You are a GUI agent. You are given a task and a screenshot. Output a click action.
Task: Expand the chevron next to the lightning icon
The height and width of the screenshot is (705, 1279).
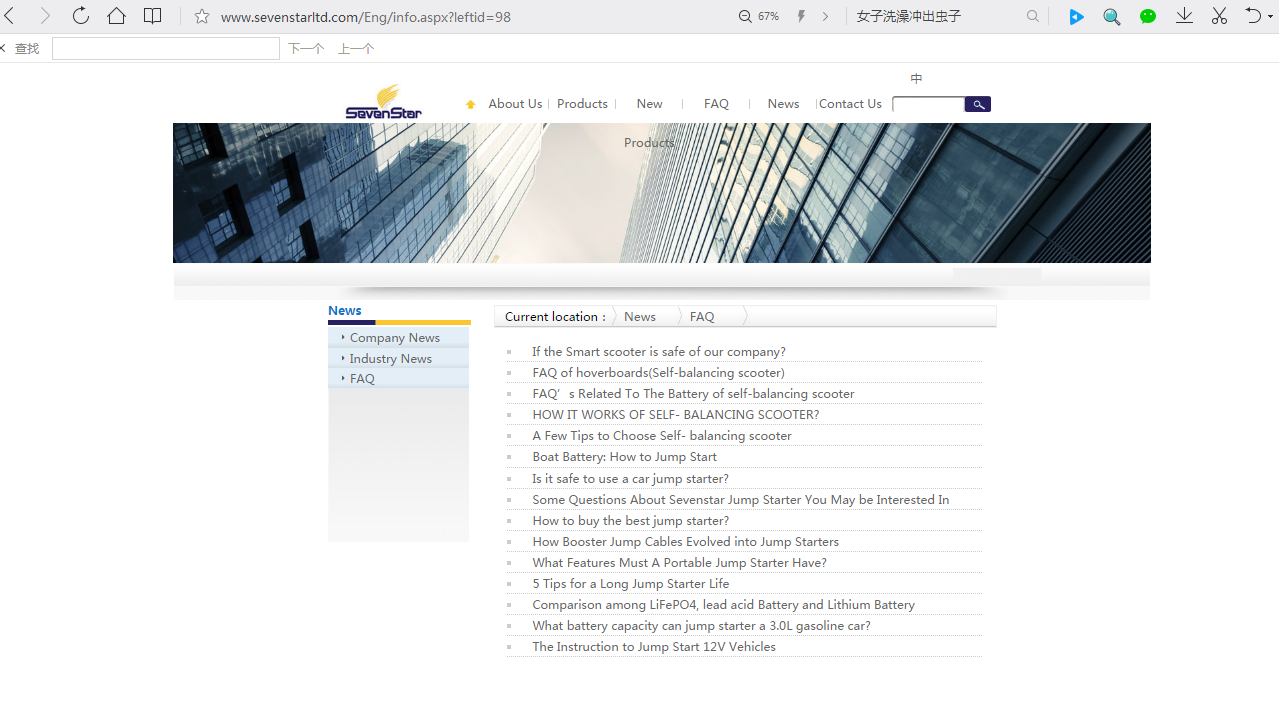click(x=826, y=16)
